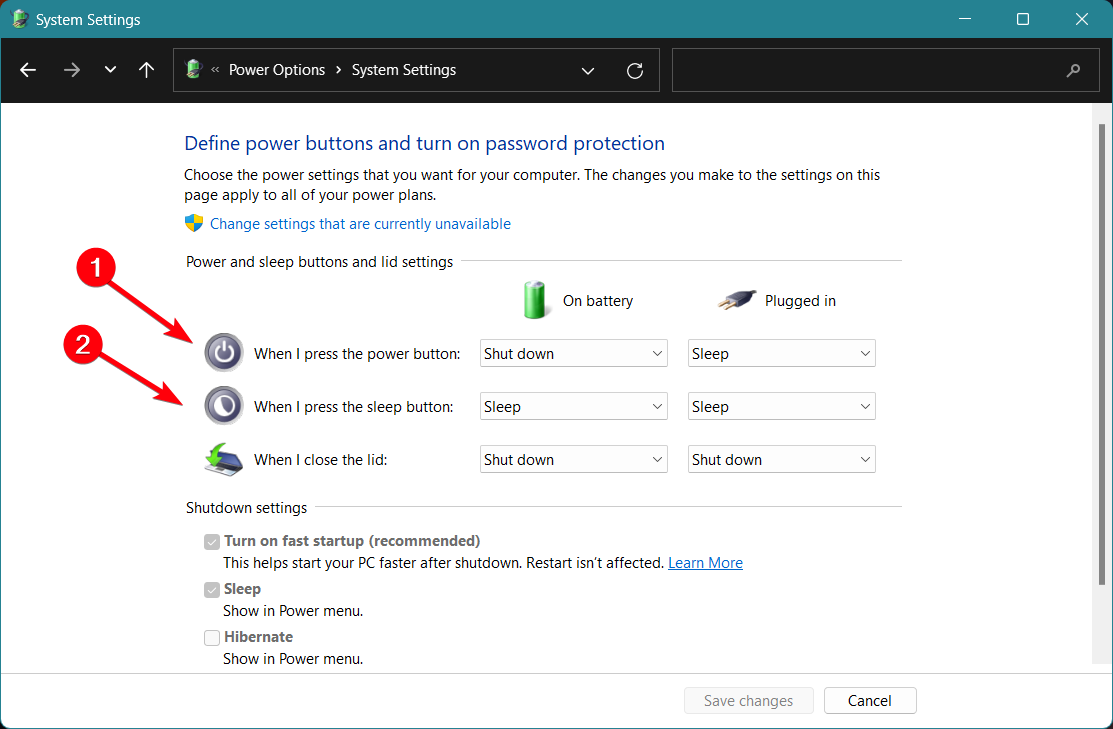Click System Settings breadcrumb item
This screenshot has height=729, width=1113.
click(x=403, y=70)
